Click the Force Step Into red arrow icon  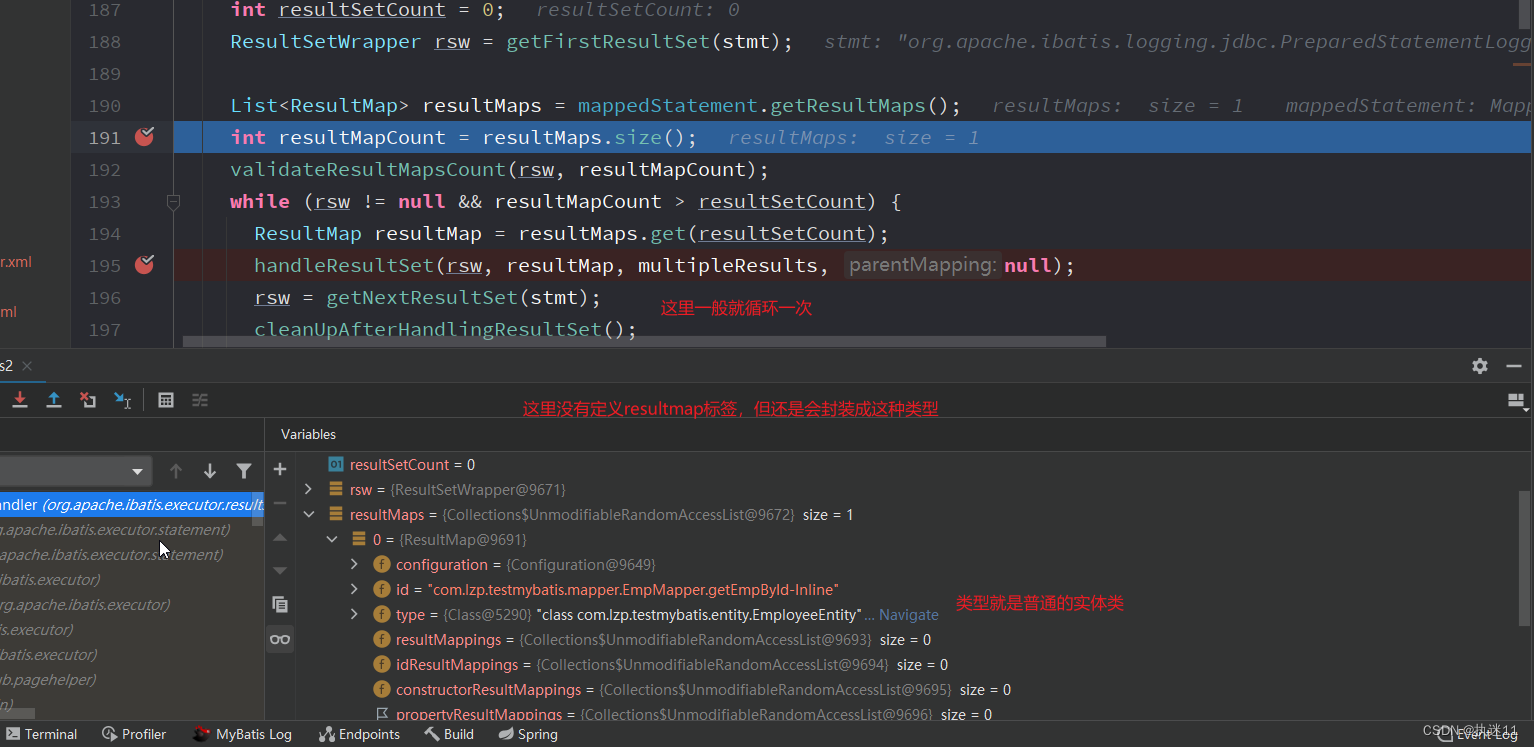(20, 400)
